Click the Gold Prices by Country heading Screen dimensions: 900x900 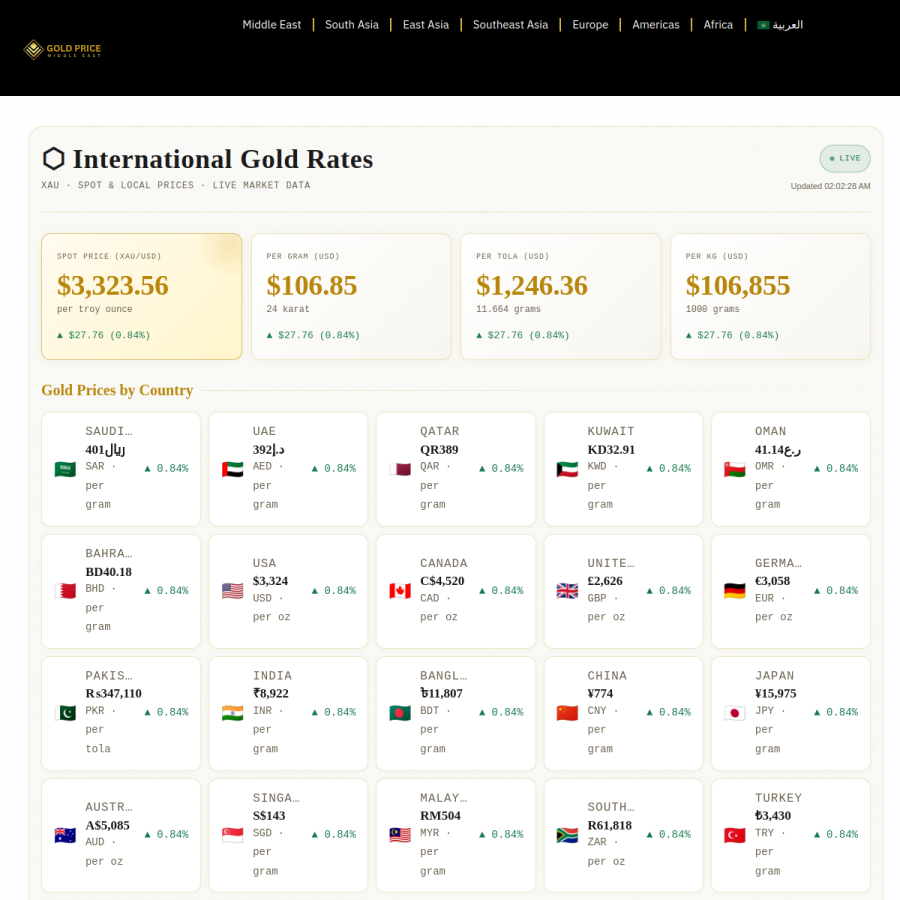pyautogui.click(x=117, y=390)
